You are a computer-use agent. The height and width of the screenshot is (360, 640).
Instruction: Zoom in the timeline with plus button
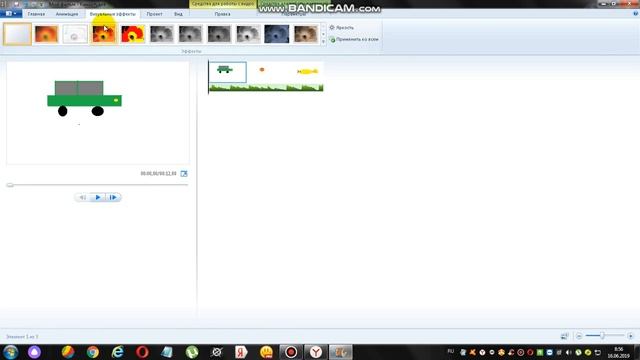coord(630,336)
